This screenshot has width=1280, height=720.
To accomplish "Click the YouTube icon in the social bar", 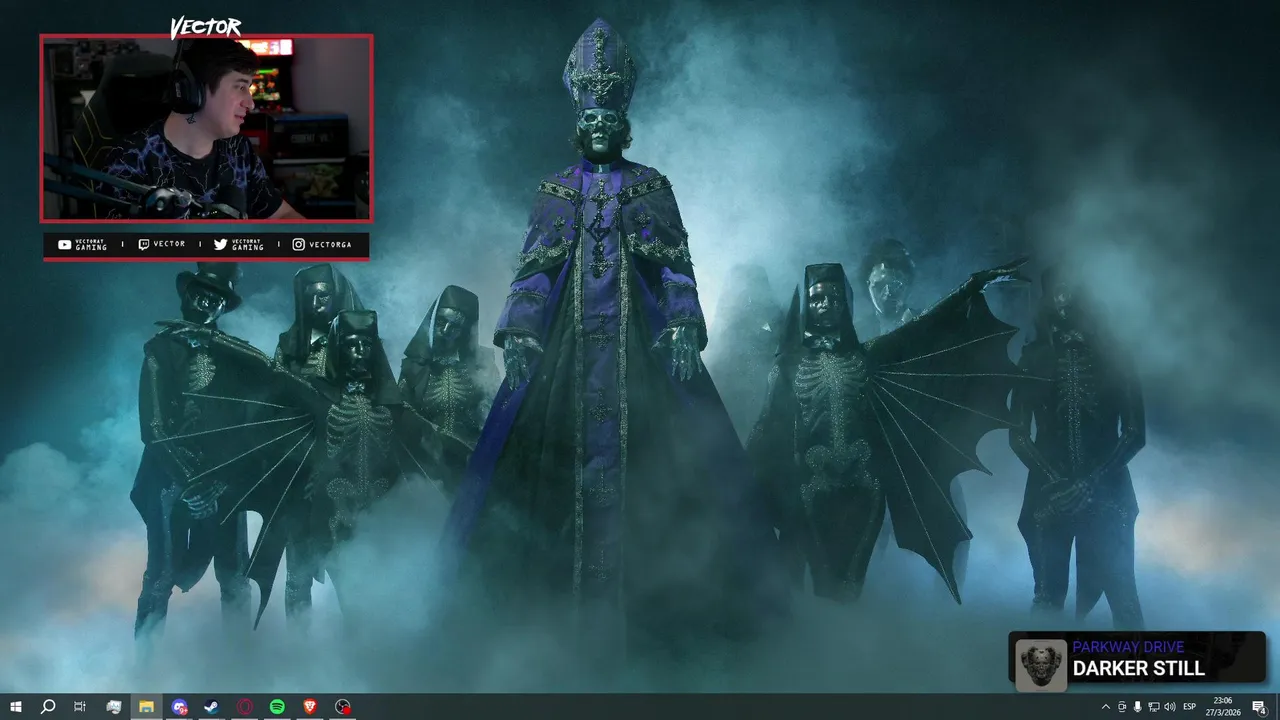I will (65, 244).
